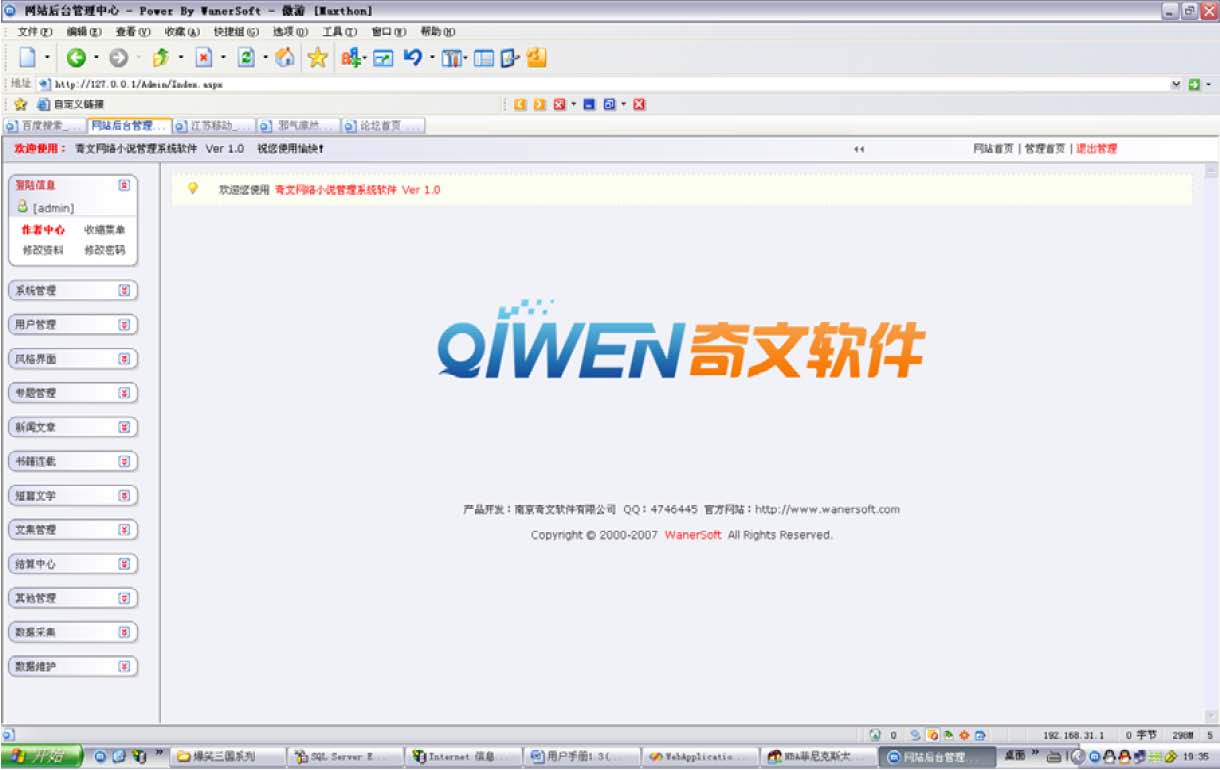This screenshot has height=770, width=1220.
Task: Stop loading with the red X page icon
Action: pyautogui.click(x=203, y=58)
